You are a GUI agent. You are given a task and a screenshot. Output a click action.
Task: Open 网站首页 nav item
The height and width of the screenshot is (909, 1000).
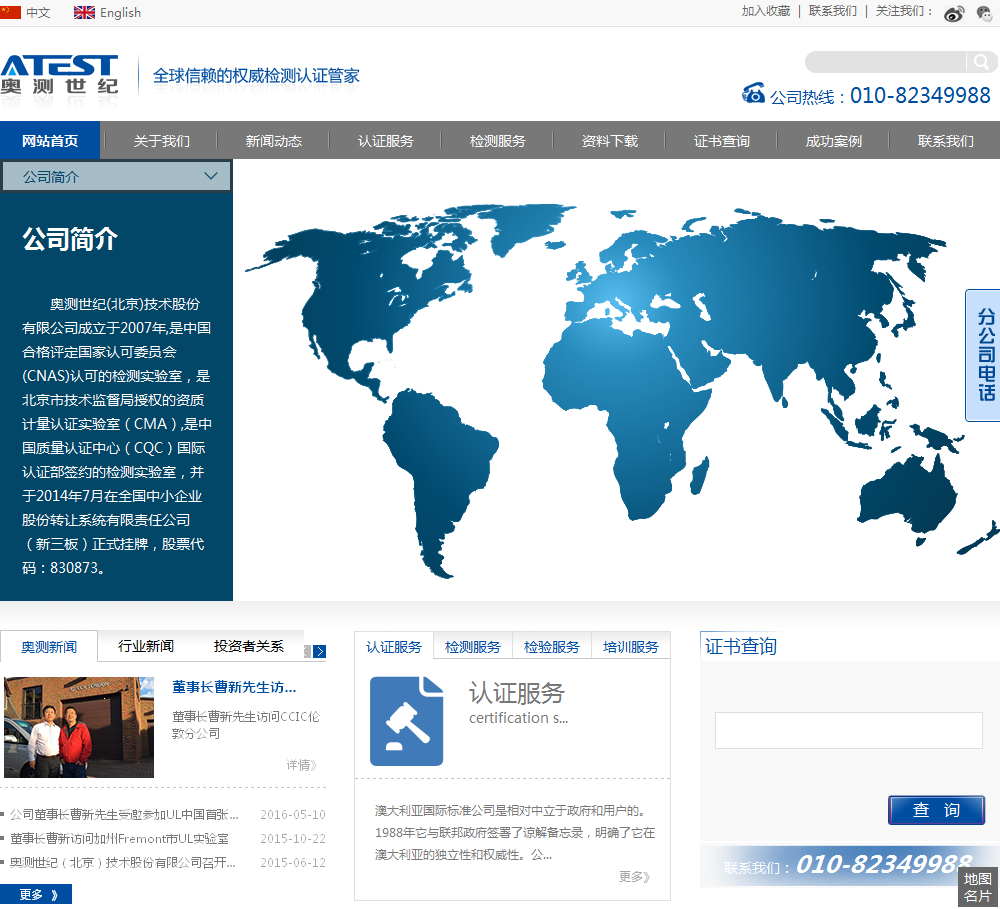coord(50,140)
